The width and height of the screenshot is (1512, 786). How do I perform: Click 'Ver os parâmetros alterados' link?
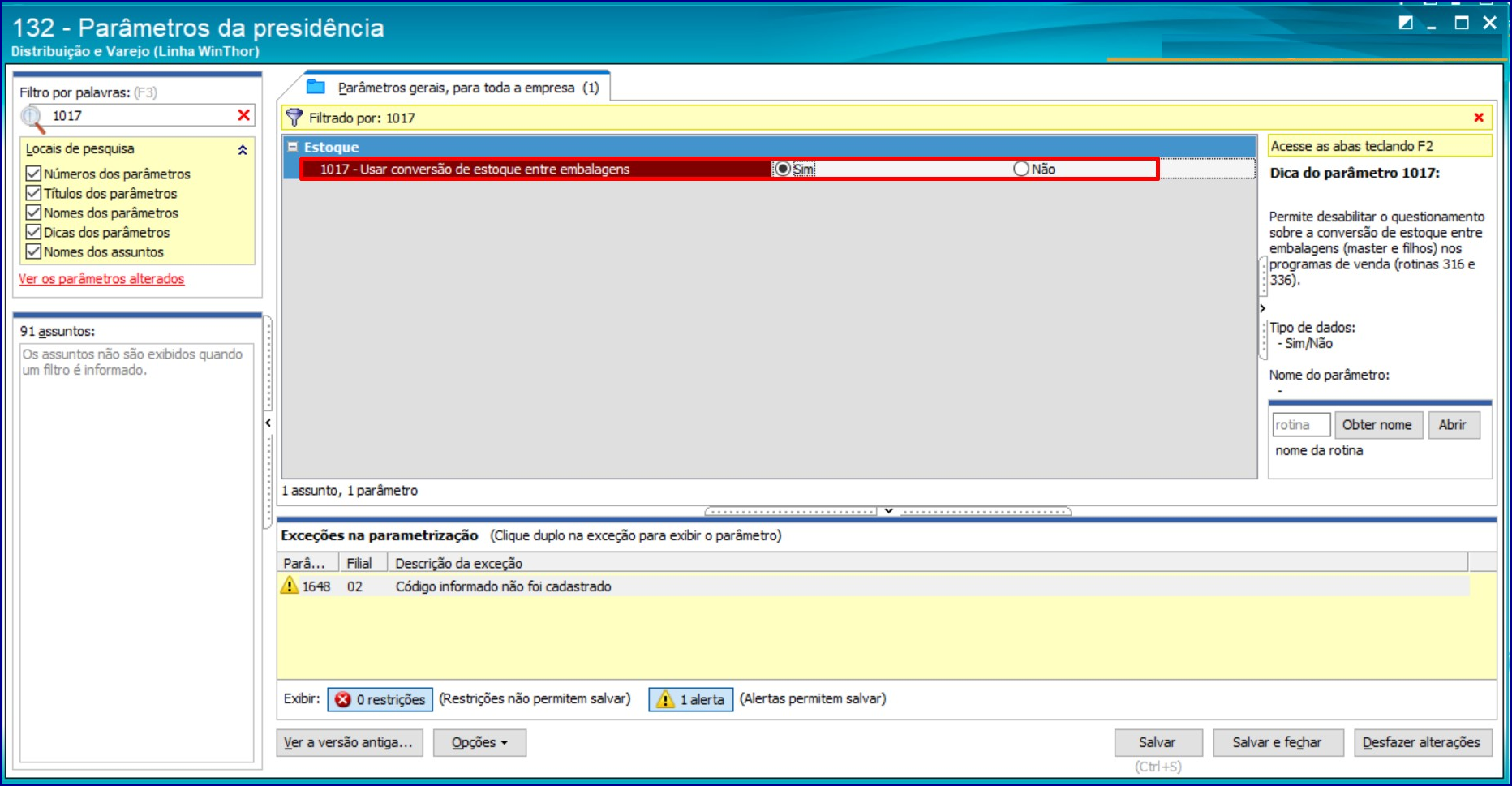[x=101, y=278]
